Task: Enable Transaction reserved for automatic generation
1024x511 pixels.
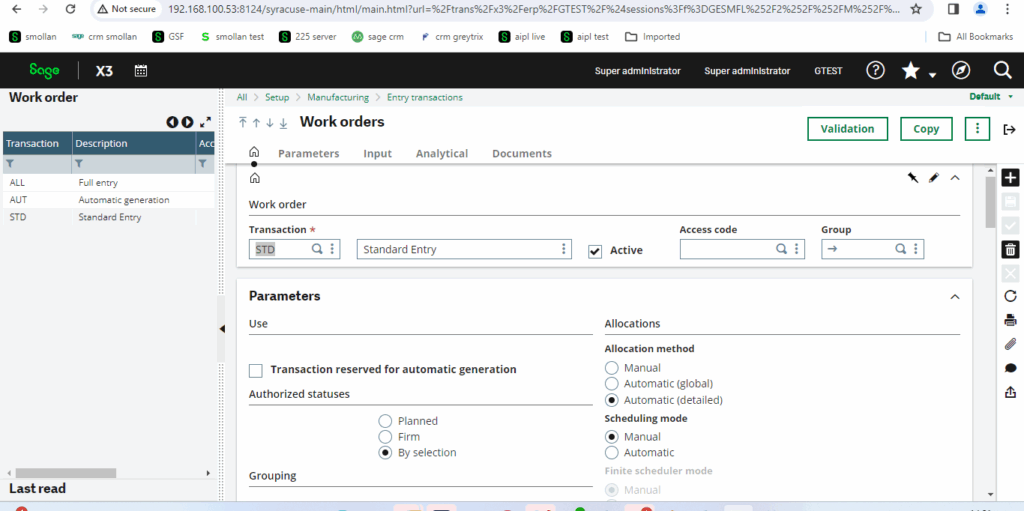Action: (256, 370)
